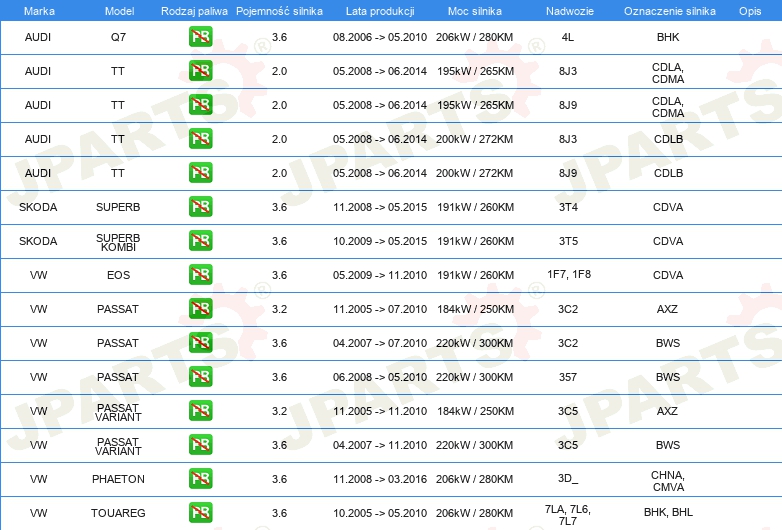Click the fuel icon for the Passat 3.2 3C2 row
This screenshot has width=782, height=530.
[x=200, y=309]
